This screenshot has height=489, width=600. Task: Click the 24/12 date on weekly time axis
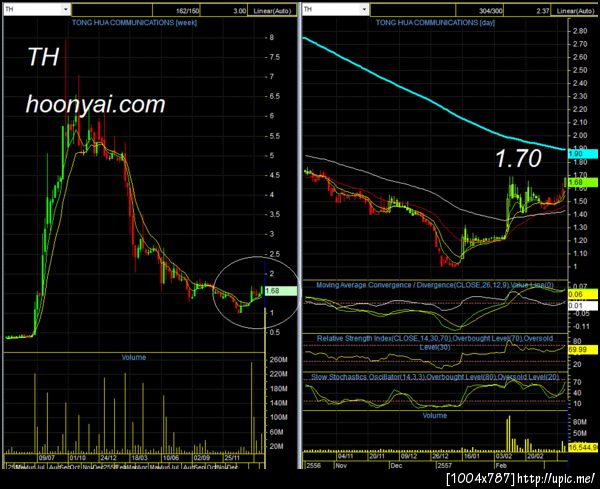click(109, 458)
